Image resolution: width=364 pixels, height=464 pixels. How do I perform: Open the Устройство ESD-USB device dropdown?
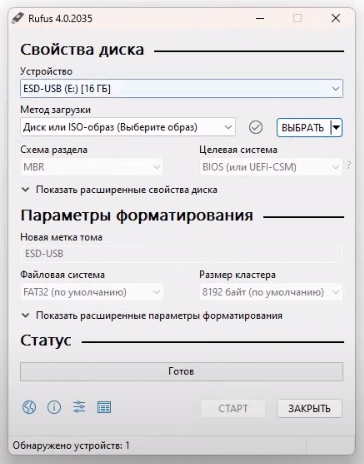coord(181,89)
